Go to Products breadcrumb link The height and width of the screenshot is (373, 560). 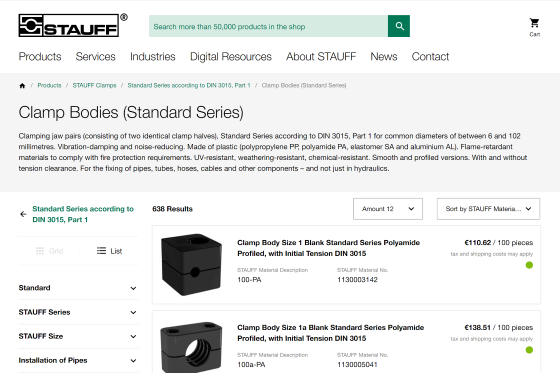[49, 85]
